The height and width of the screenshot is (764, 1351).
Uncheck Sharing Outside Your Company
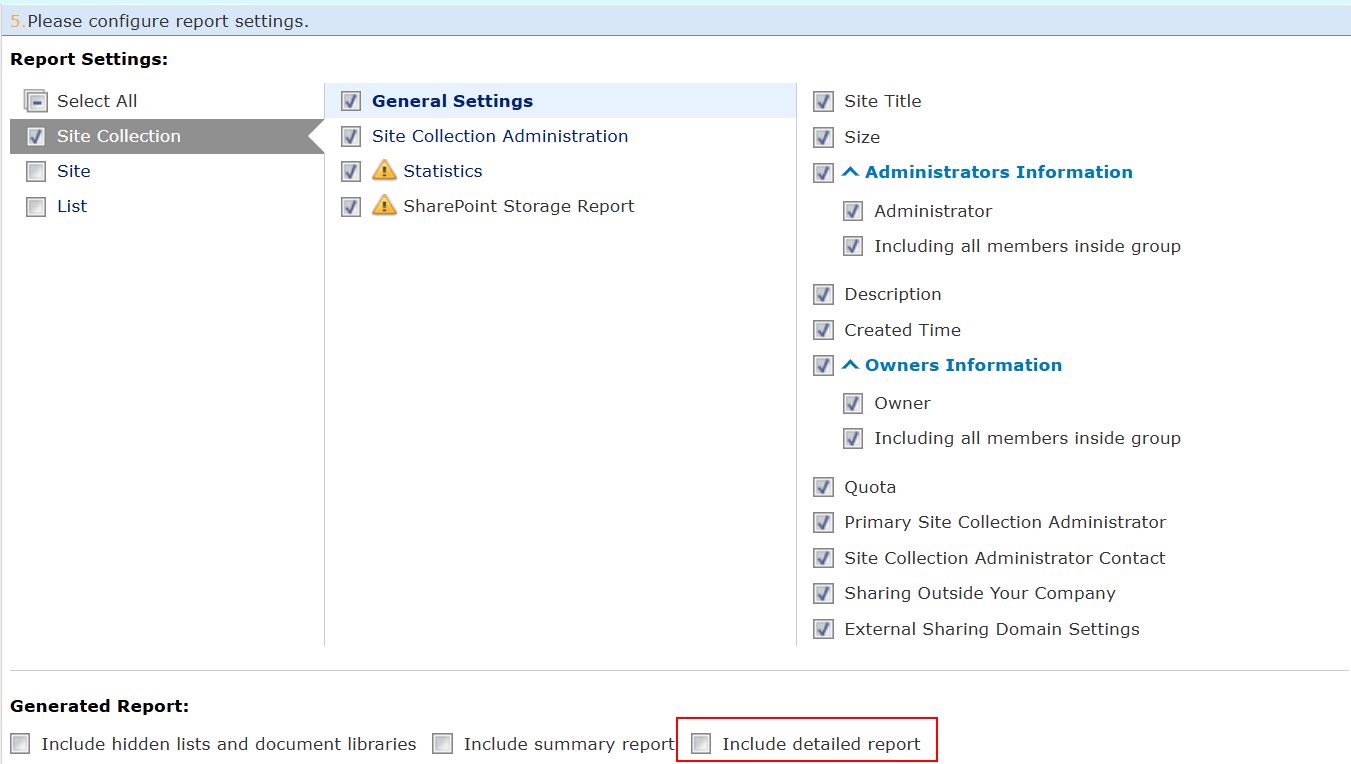coord(822,593)
